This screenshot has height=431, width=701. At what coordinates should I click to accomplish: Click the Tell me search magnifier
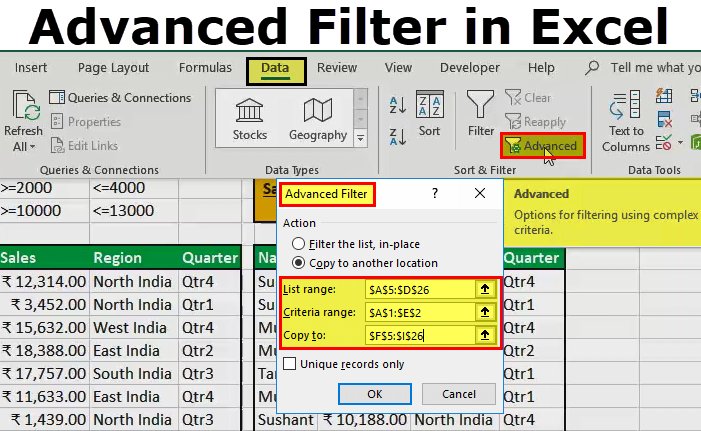[592, 68]
